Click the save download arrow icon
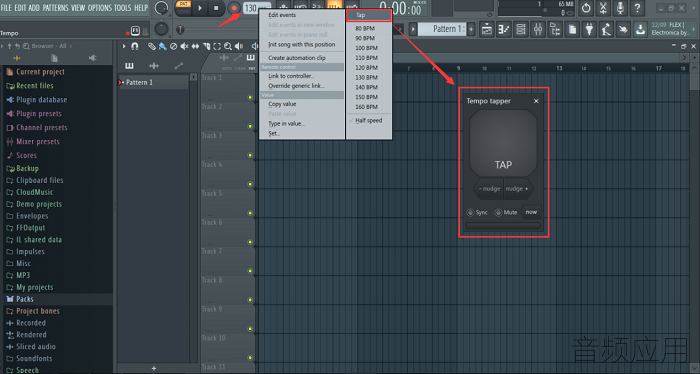The height and width of the screenshot is (374, 700). [640, 30]
